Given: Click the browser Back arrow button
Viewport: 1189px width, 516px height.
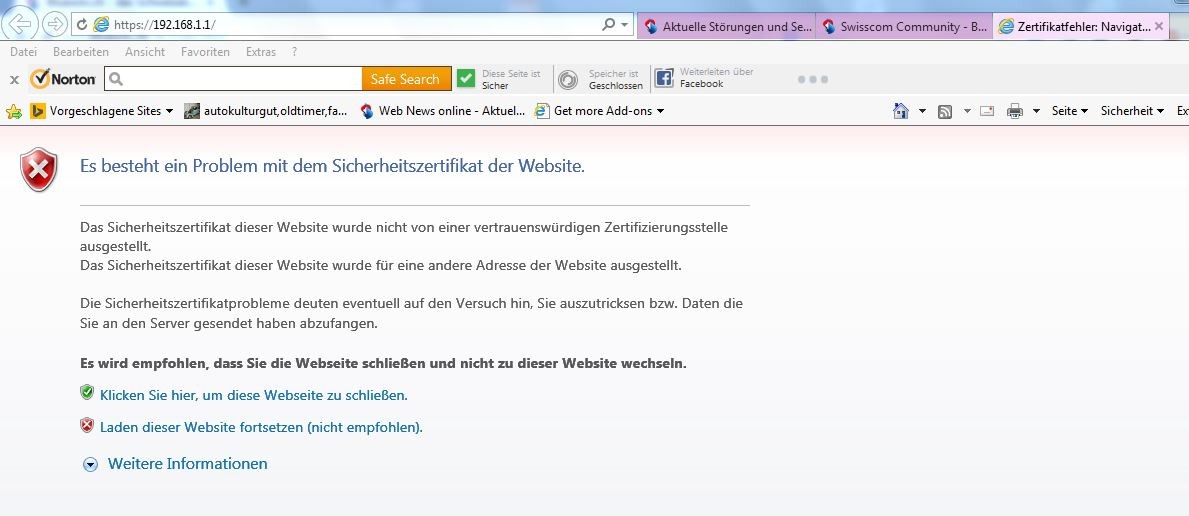Looking at the screenshot, I should [22, 24].
